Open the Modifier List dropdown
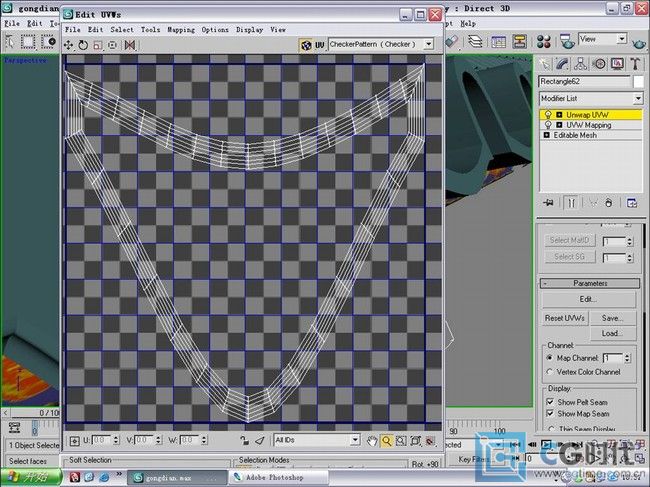 [x=638, y=98]
